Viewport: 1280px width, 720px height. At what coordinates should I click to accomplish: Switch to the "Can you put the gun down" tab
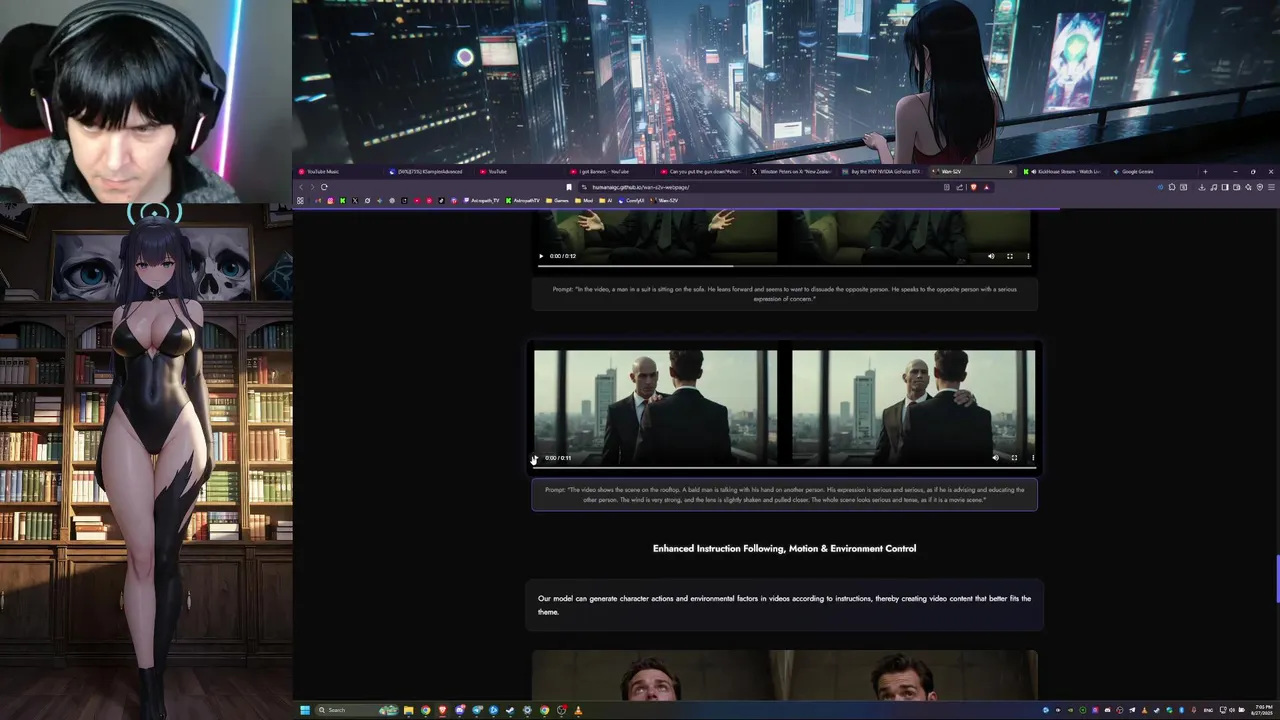click(x=700, y=172)
